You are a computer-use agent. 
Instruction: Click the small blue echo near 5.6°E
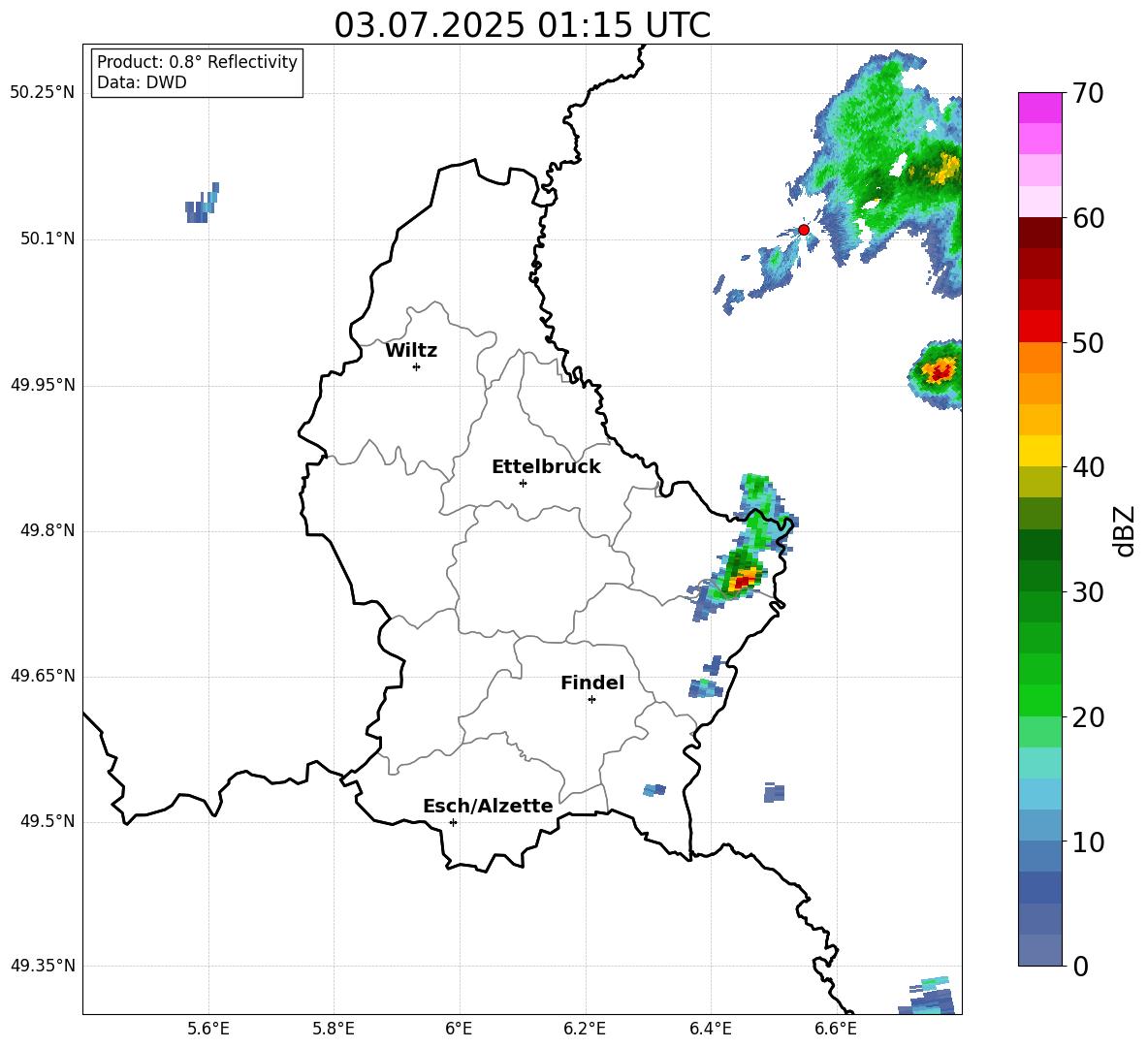tap(202, 204)
